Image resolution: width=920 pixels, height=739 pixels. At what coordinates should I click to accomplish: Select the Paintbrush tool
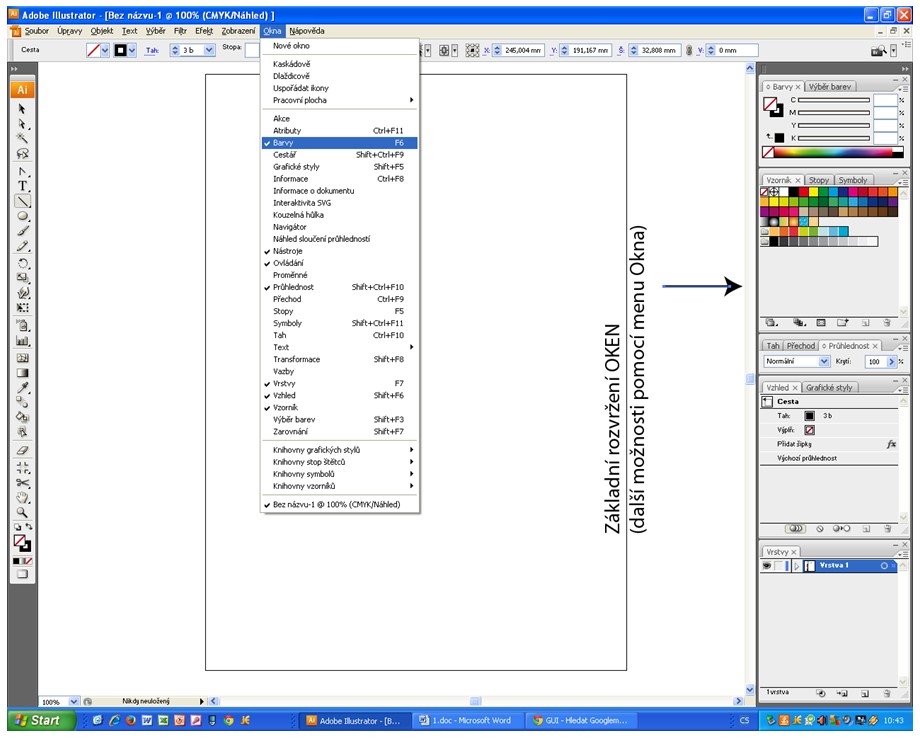(22, 231)
